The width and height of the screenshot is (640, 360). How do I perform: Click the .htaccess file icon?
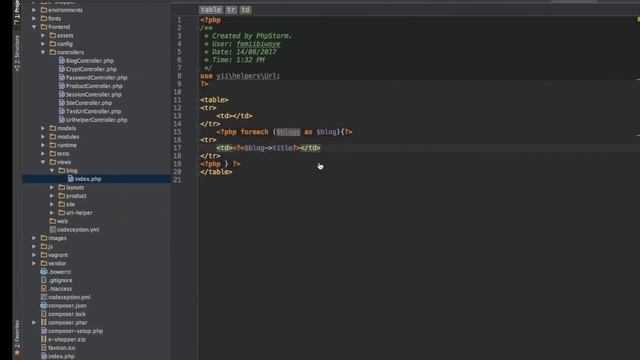[x=44, y=289]
